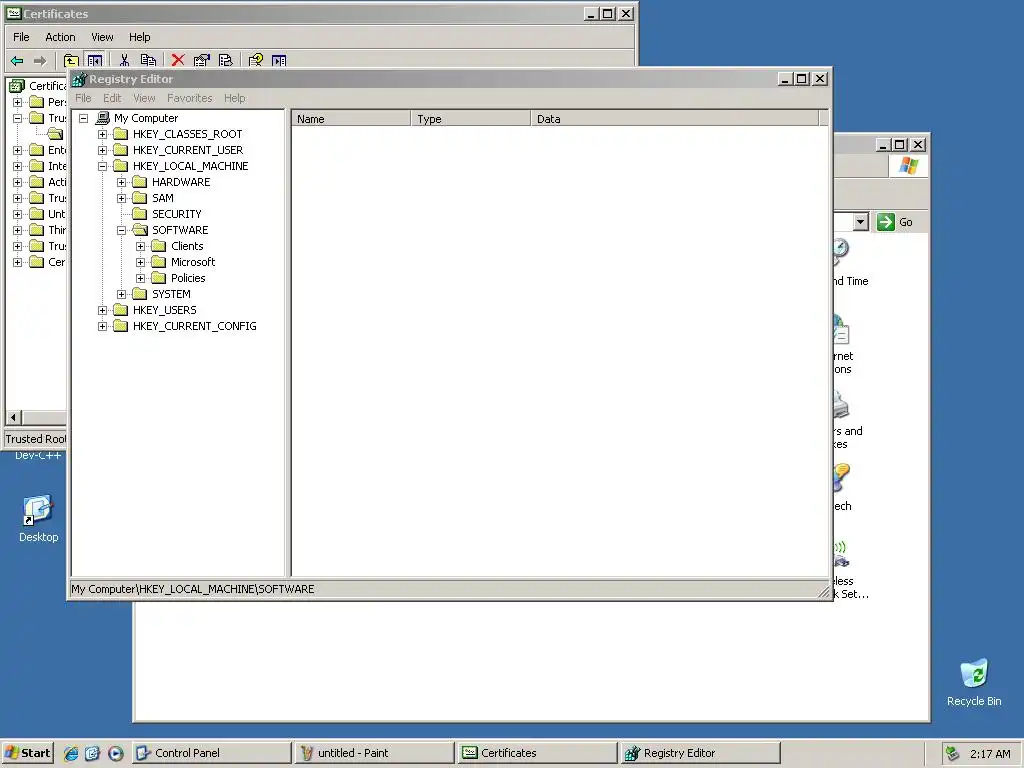Image resolution: width=1024 pixels, height=768 pixels.
Task: Open the Action menu in Certificates
Action: (x=60, y=37)
